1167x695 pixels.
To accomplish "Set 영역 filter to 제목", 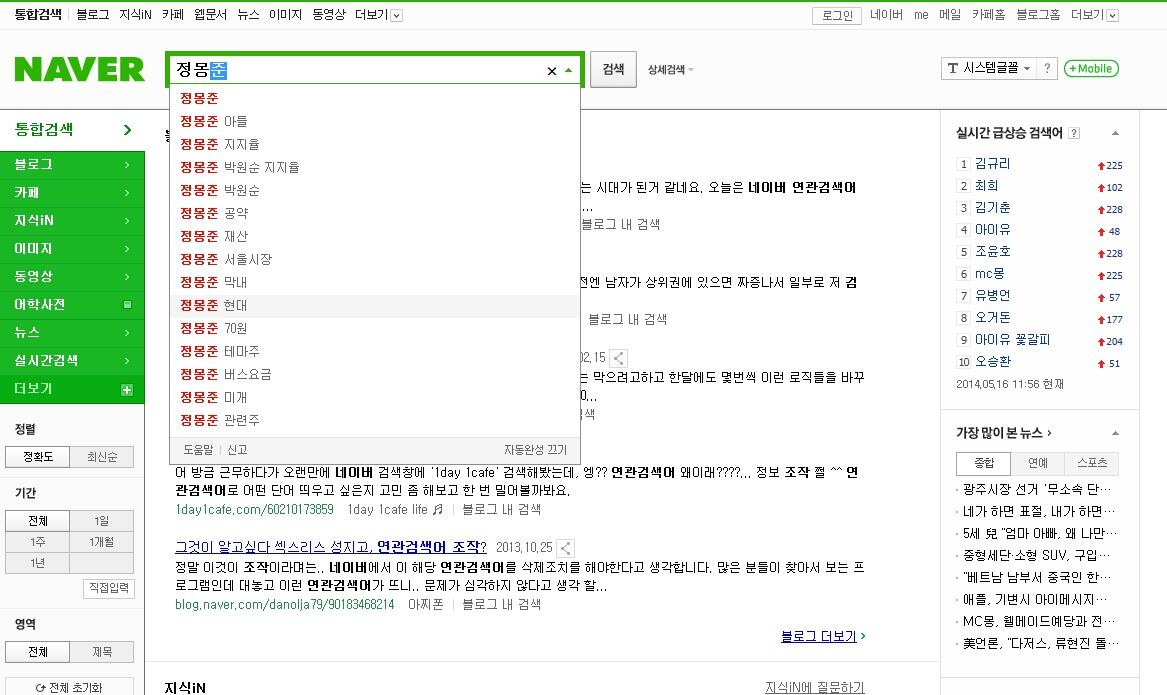I will pos(102,652).
